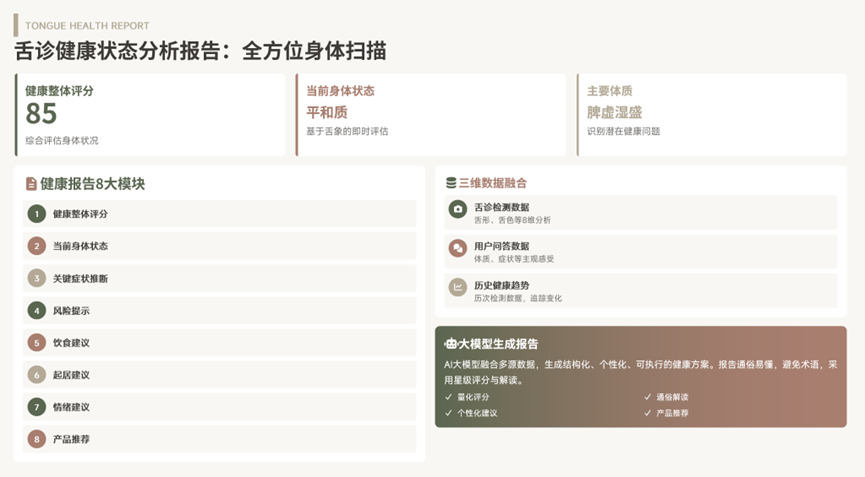Click the 健康整体评分 85 score card
The width and height of the screenshot is (865, 477).
(150, 115)
